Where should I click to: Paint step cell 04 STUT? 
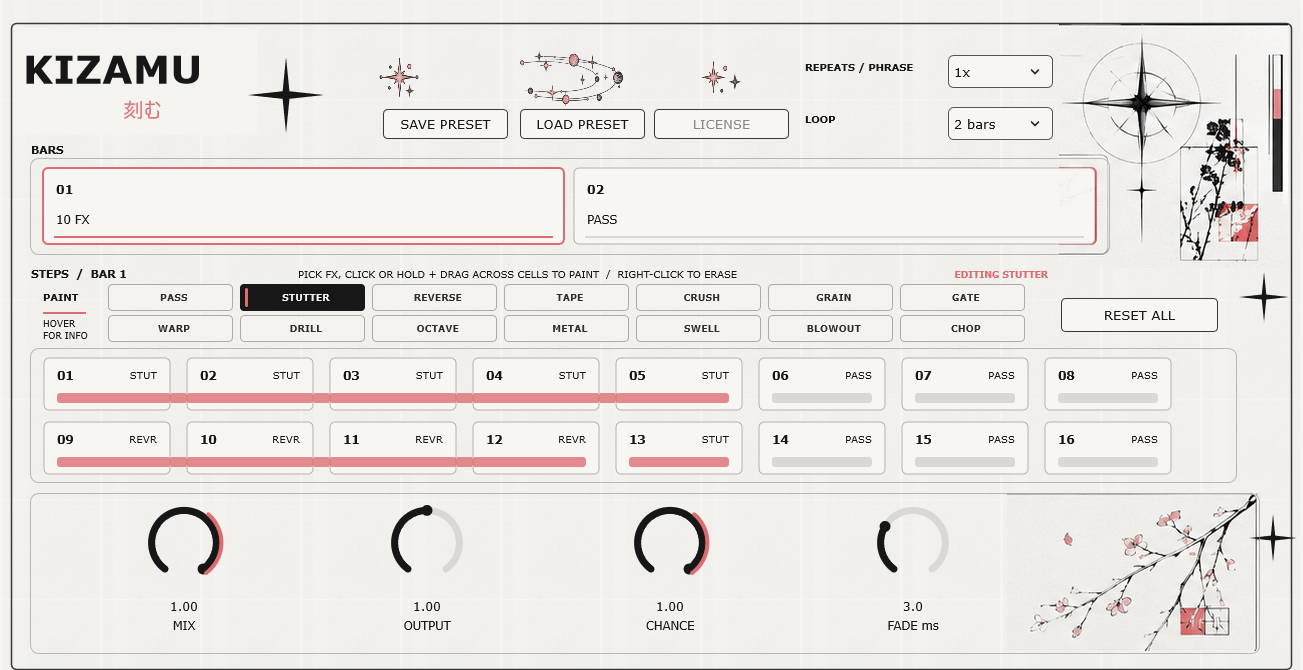(536, 384)
